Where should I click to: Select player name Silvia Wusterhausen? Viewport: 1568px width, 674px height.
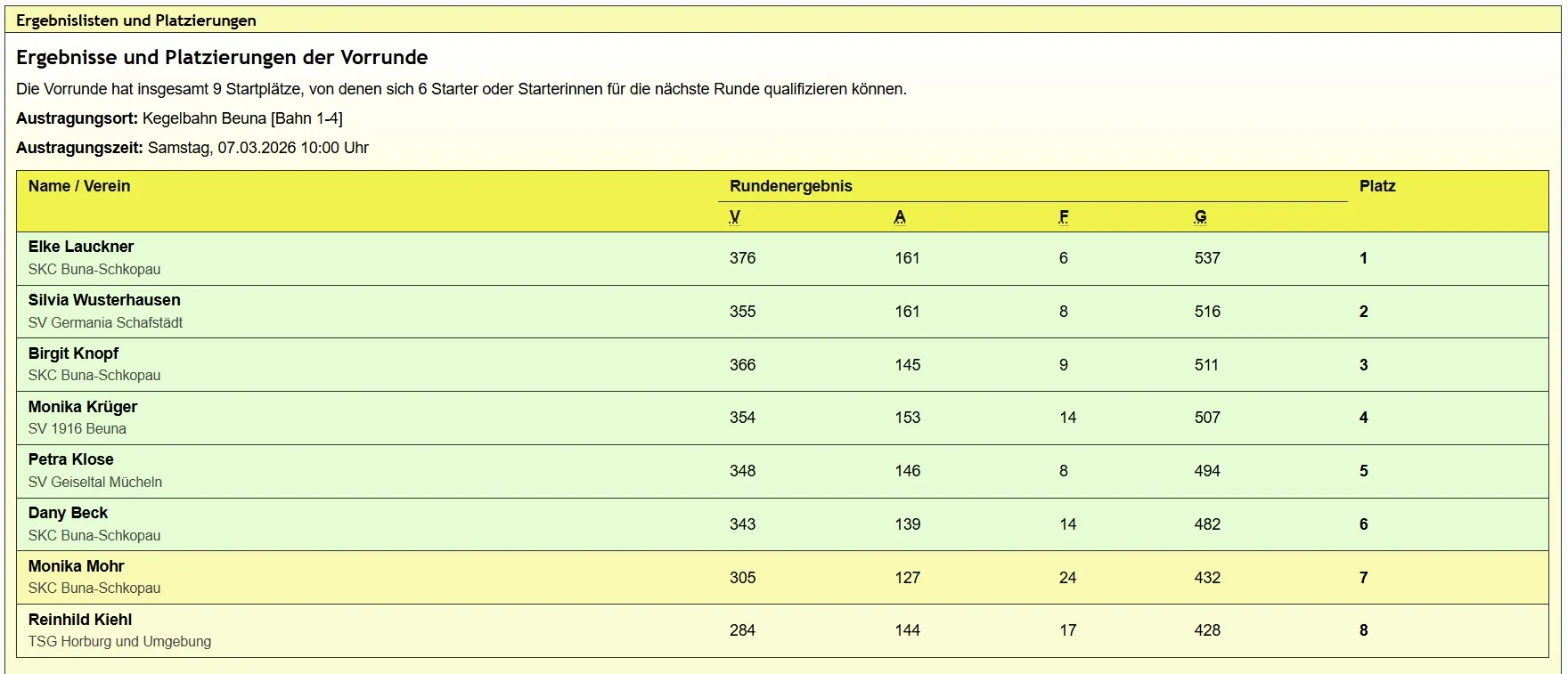104,300
